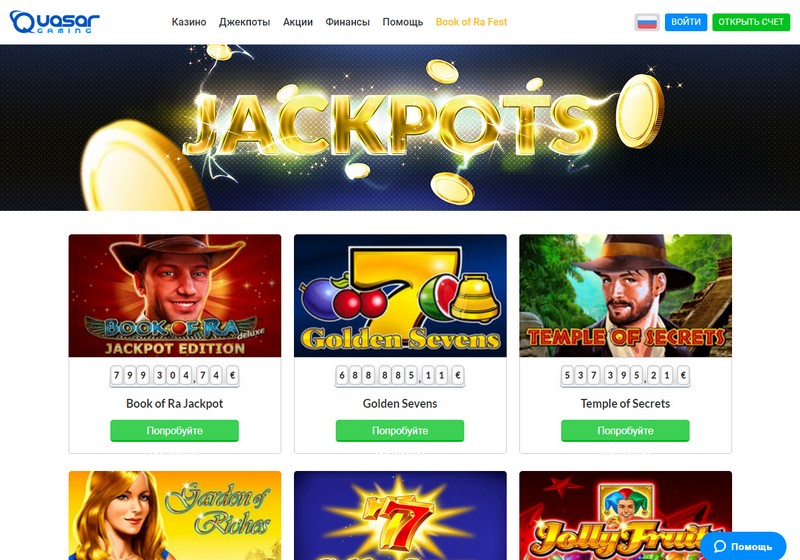This screenshot has height=560, width=800.
Task: Open the Garden of Riches thumbnail
Action: tap(175, 516)
